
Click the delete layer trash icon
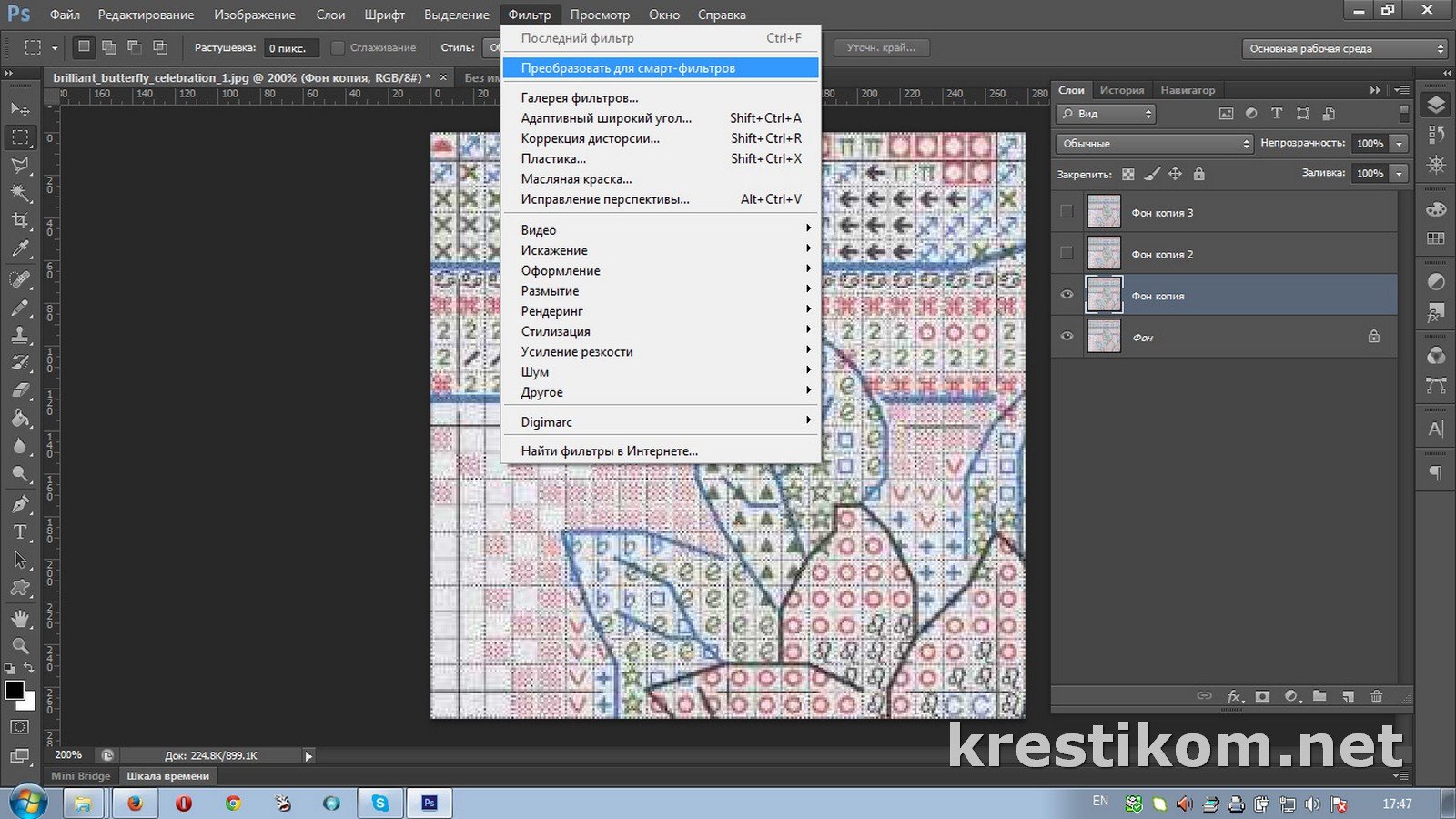tap(1377, 696)
